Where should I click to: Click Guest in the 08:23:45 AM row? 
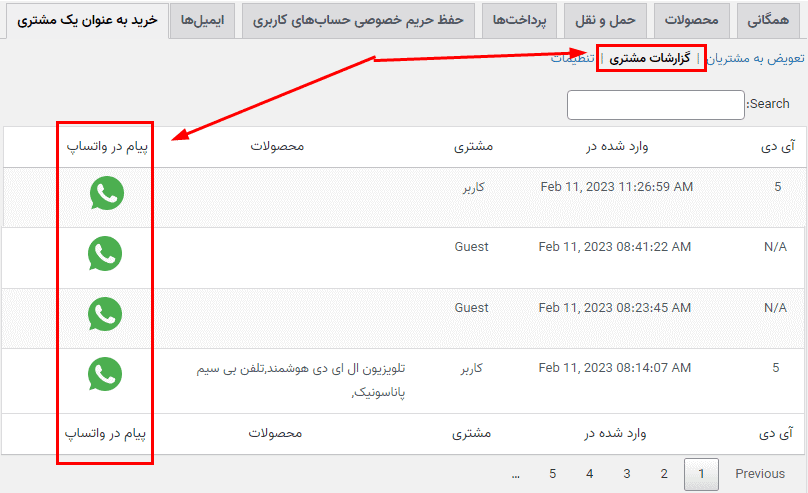(x=472, y=308)
